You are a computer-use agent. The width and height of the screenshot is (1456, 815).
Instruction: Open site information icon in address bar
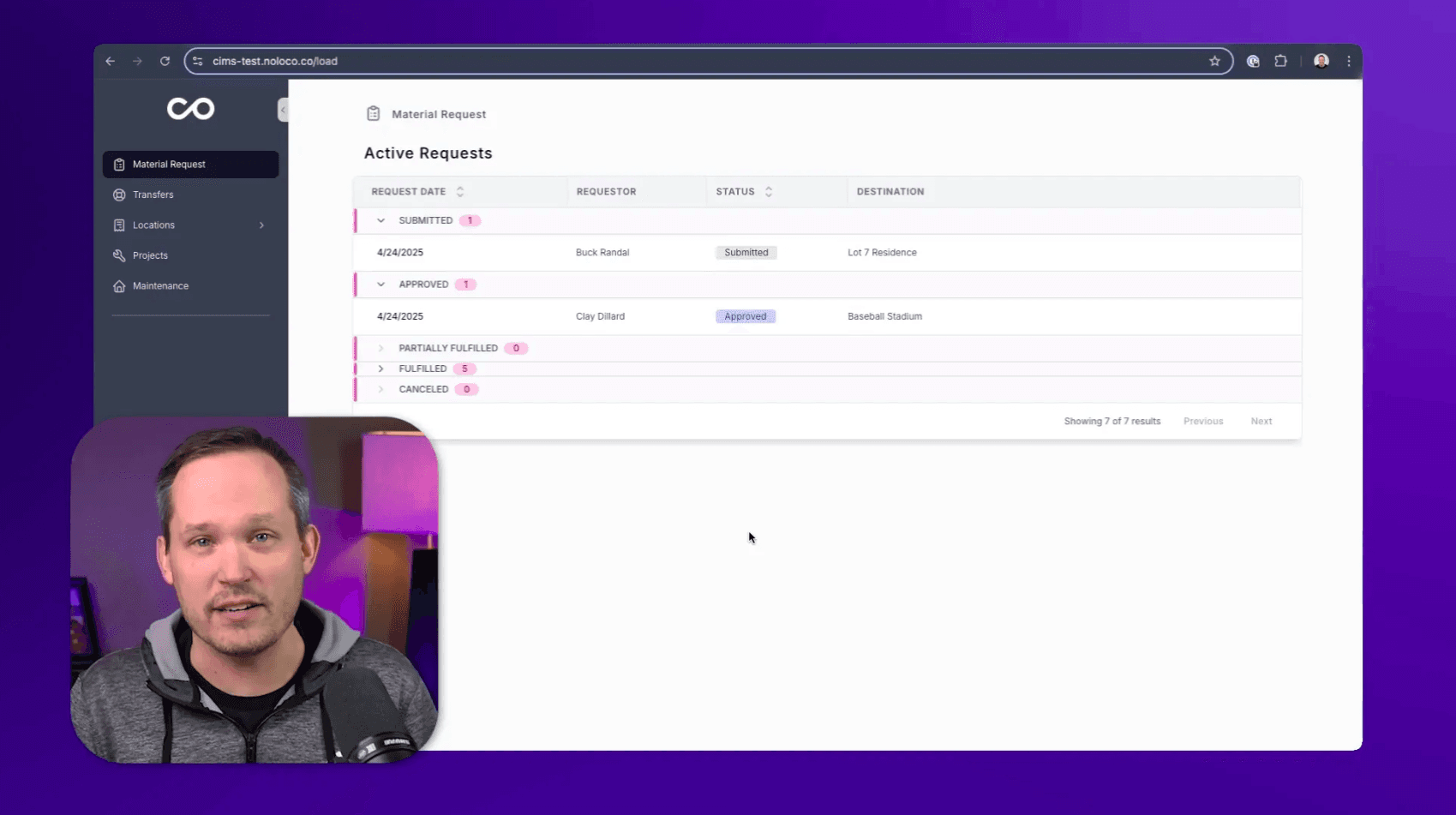point(198,61)
